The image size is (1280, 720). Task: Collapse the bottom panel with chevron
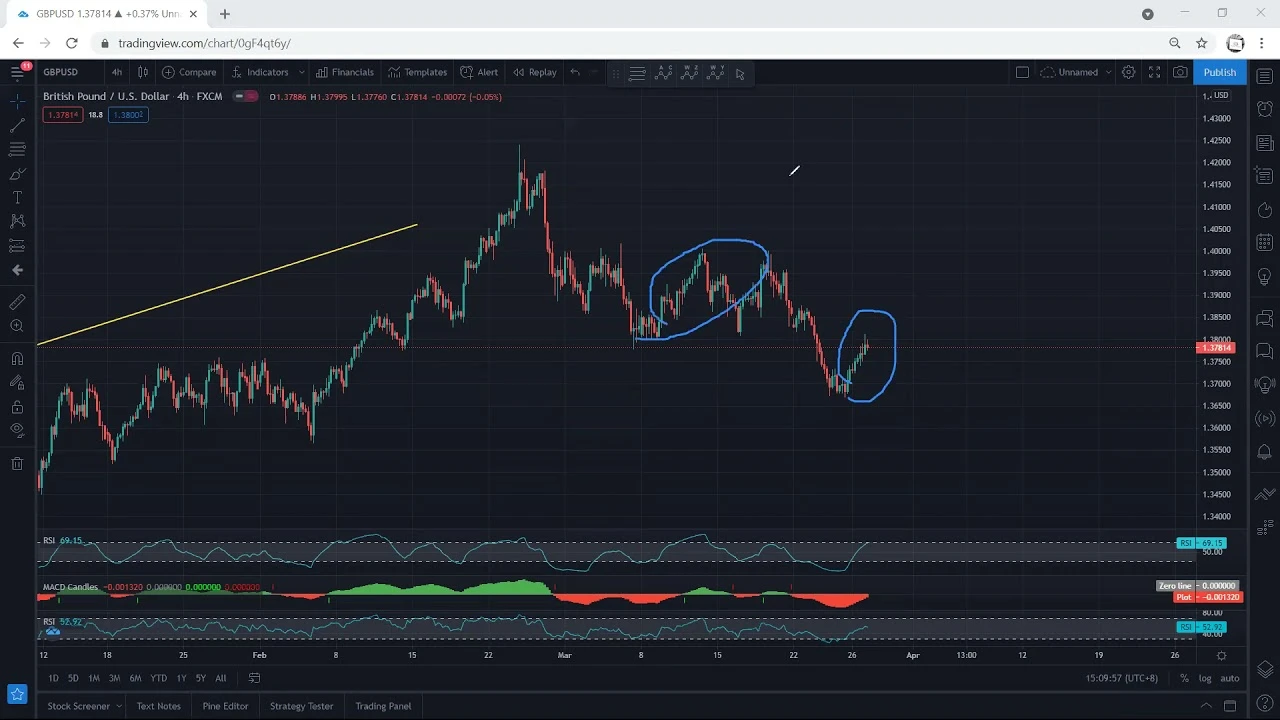coord(1205,706)
